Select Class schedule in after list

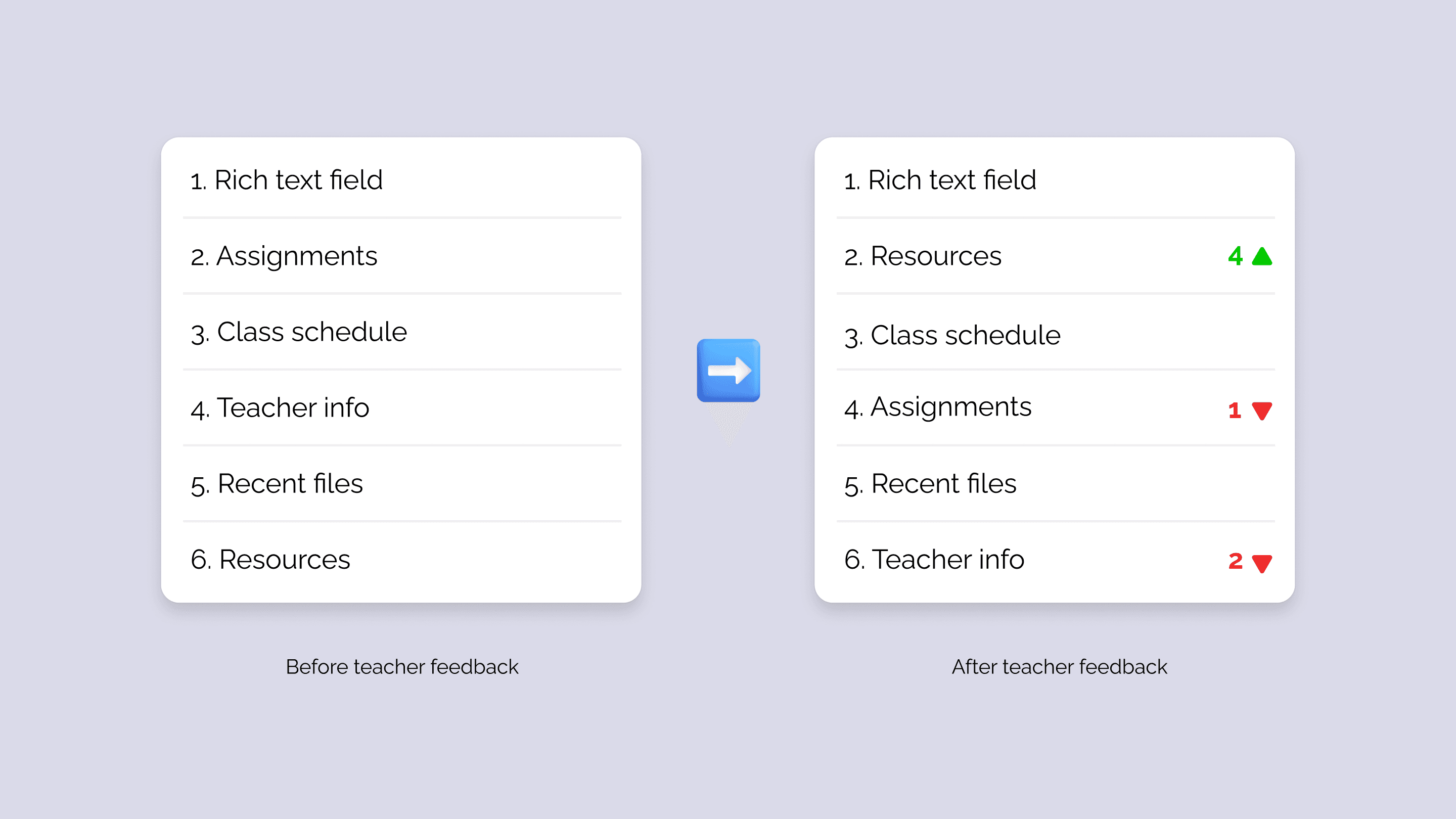tap(952, 335)
